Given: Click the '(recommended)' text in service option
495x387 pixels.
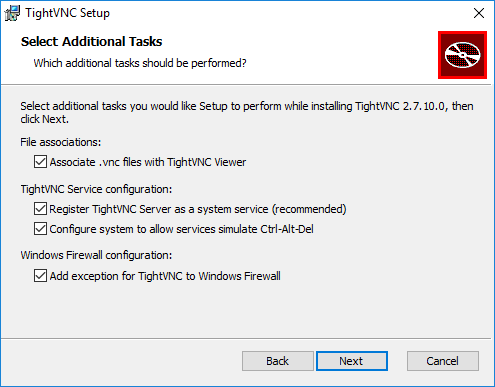Looking at the screenshot, I should (309, 209).
